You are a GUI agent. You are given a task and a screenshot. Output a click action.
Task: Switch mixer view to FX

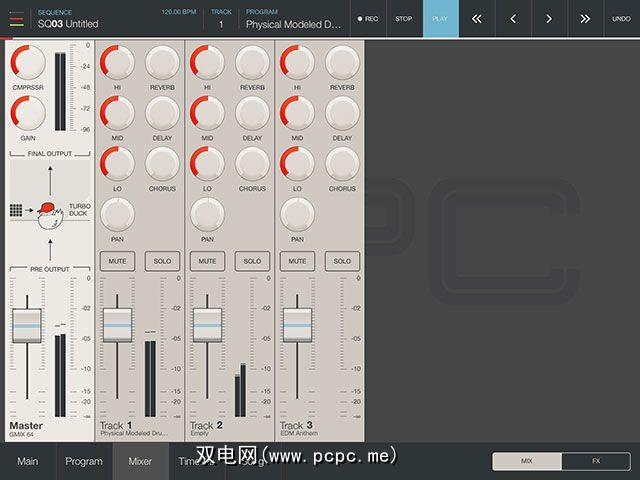pyautogui.click(x=596, y=461)
